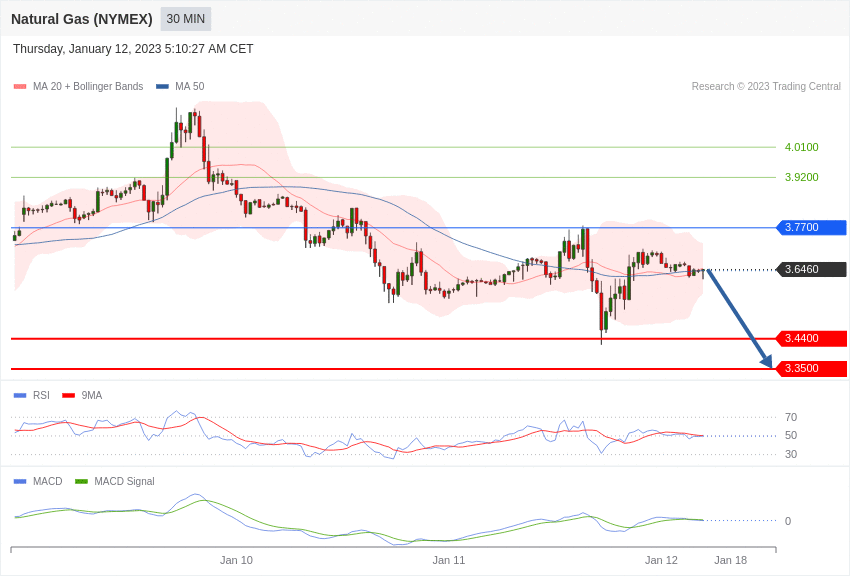Click the Research © 2023 Trading Central credit

point(766,87)
